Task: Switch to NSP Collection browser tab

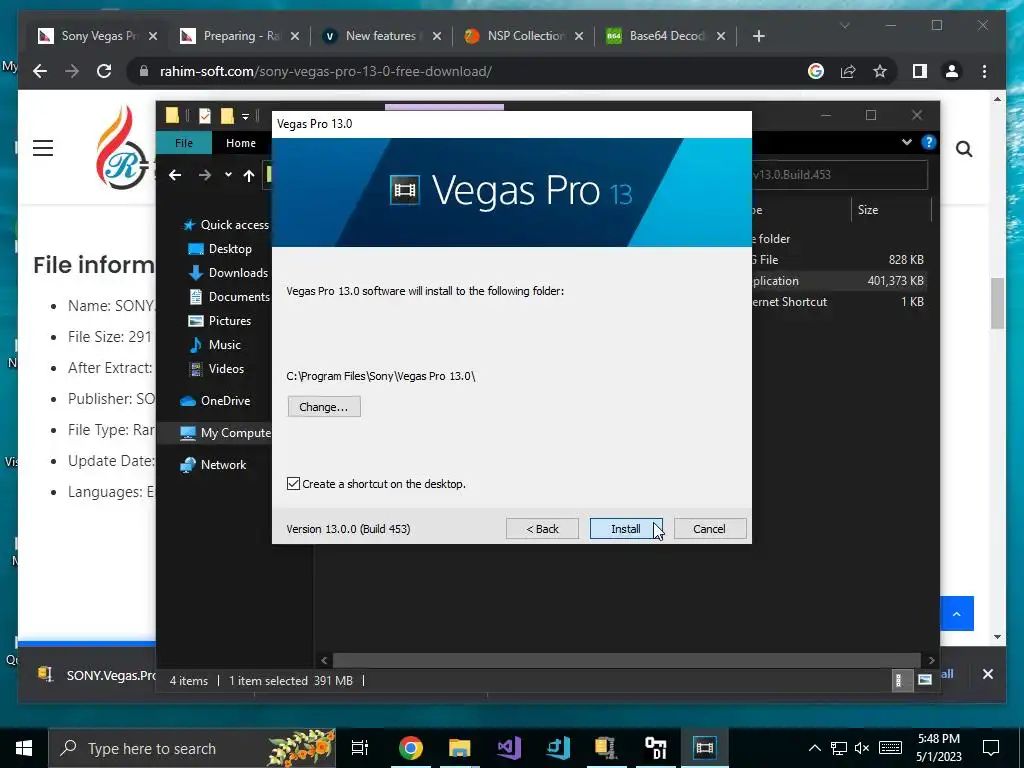Action: click(x=524, y=36)
